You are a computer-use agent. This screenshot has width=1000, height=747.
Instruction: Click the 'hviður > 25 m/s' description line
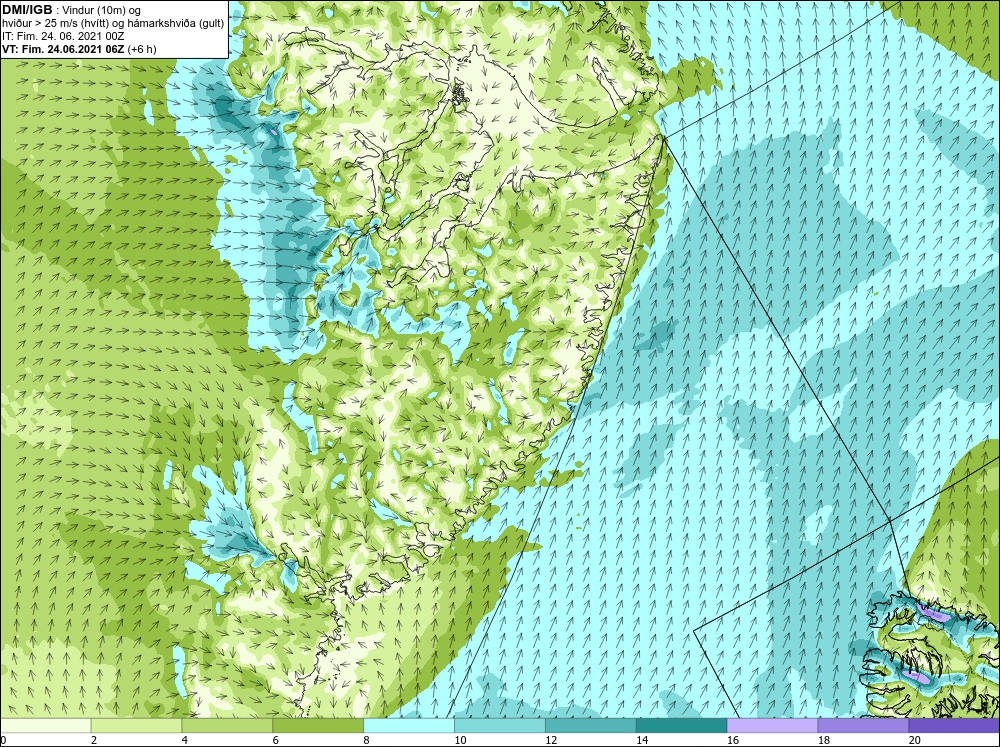[x=113, y=23]
